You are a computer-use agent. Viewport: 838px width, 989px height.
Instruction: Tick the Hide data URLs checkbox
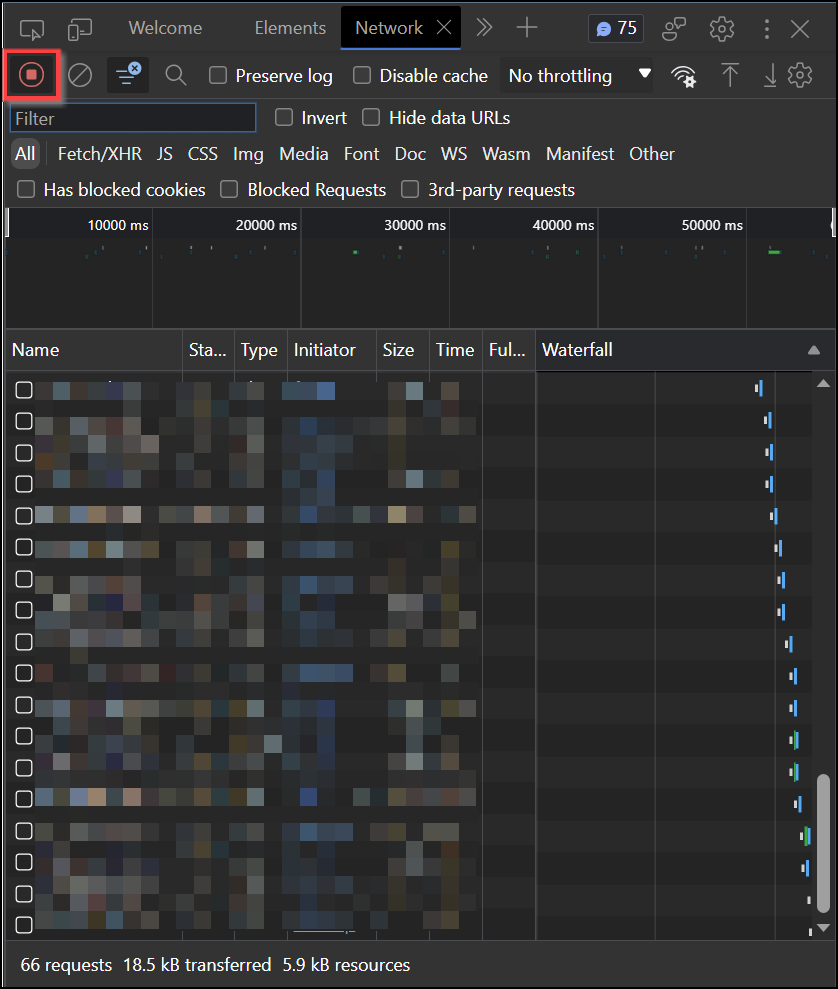pos(371,118)
